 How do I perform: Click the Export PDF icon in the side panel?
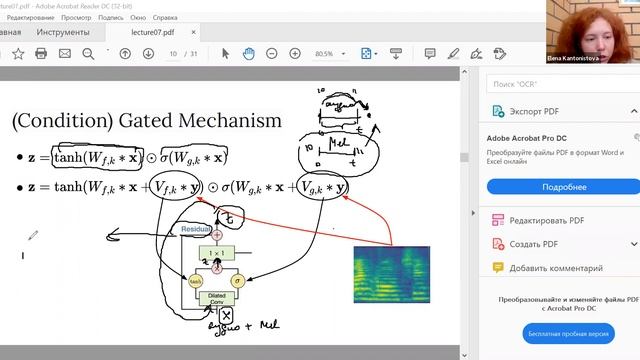click(498, 111)
